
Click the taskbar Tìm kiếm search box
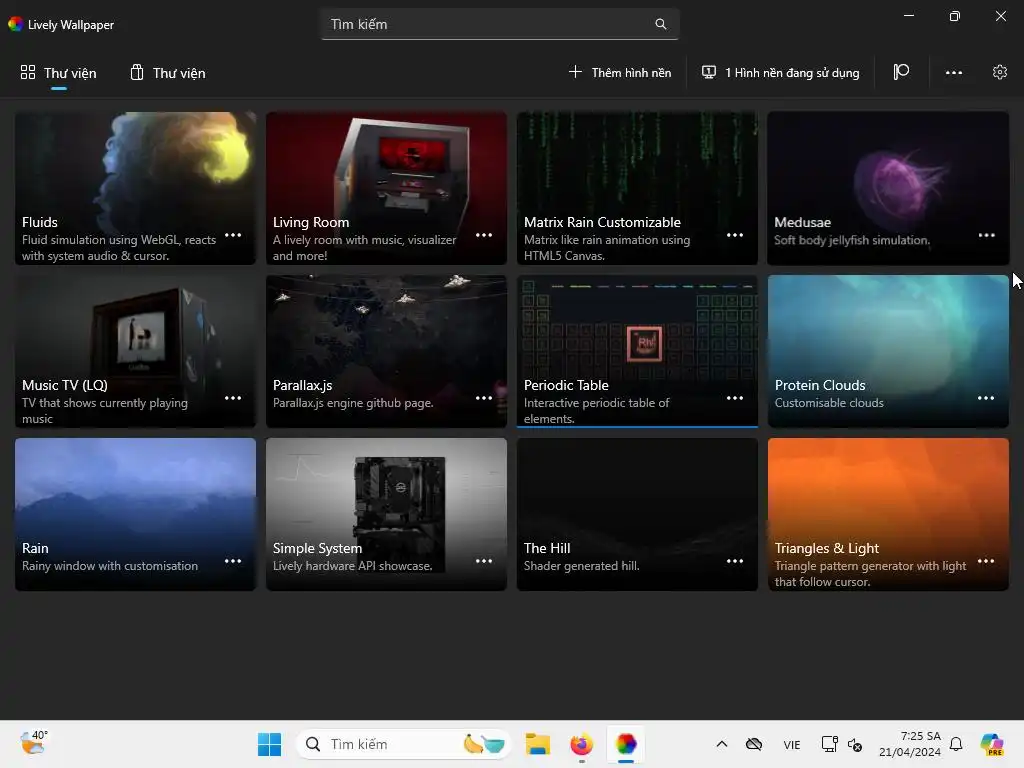click(x=403, y=744)
